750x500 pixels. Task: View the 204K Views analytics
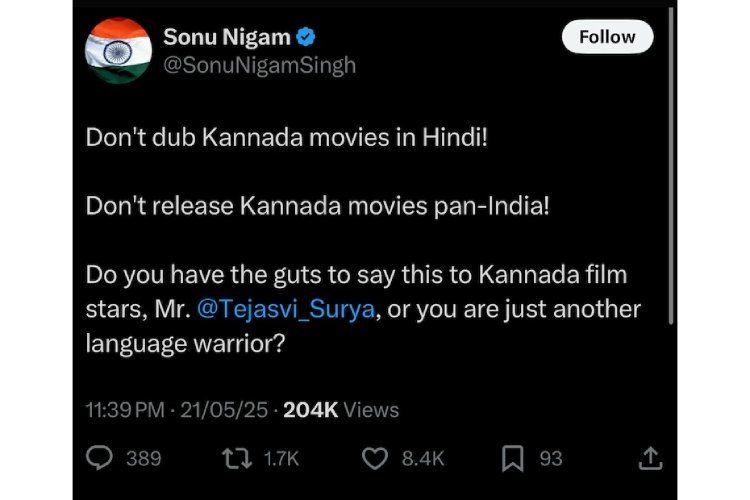pos(340,409)
